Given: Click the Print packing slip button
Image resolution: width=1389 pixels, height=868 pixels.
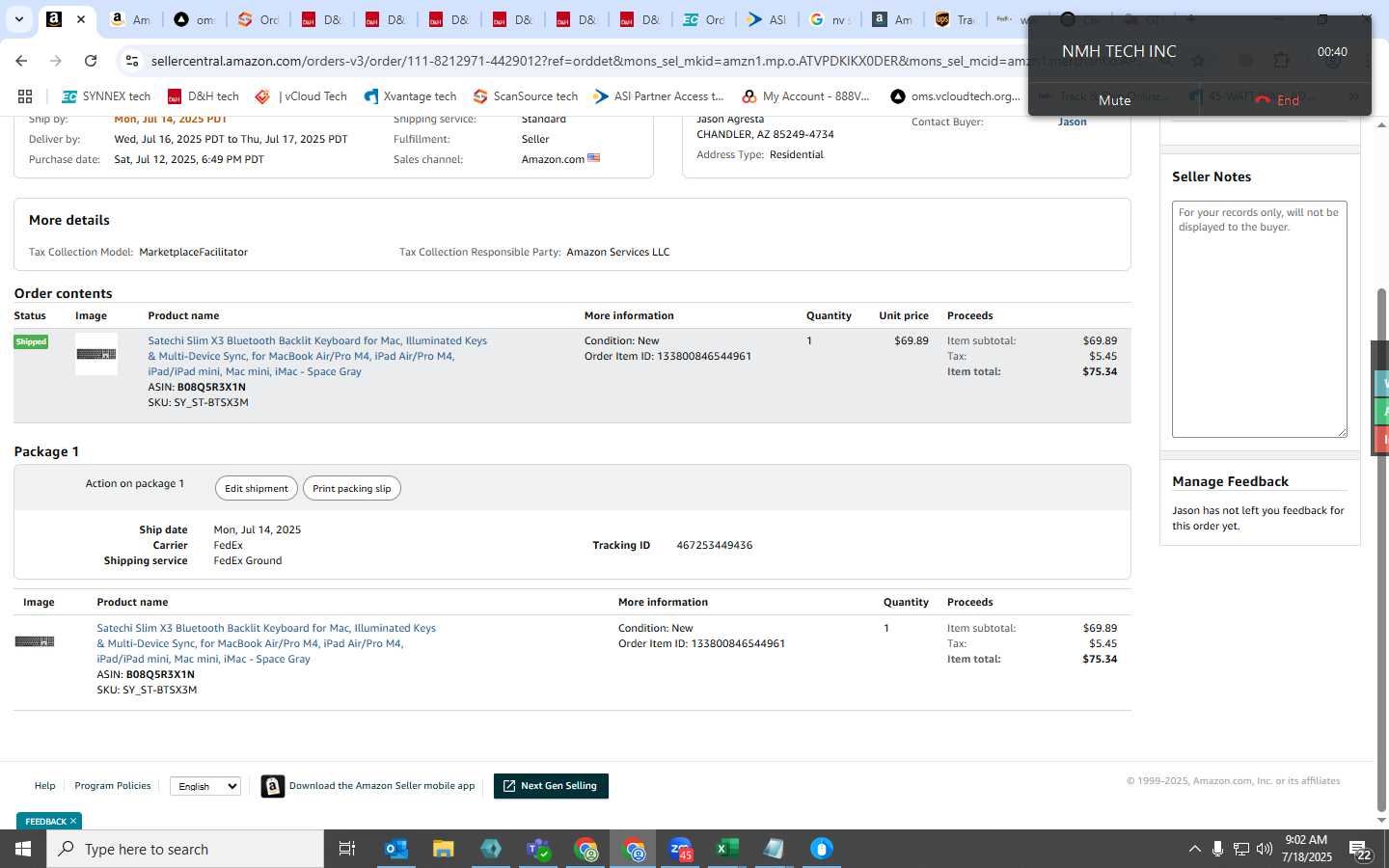Looking at the screenshot, I should point(352,488).
